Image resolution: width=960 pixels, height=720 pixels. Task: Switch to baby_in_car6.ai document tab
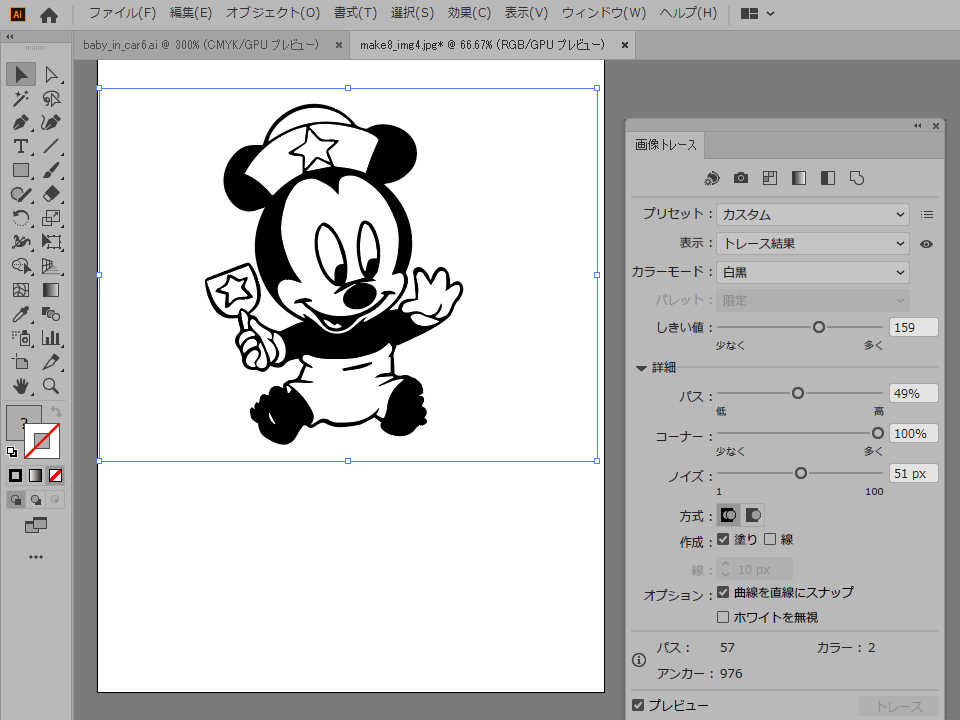tap(201, 45)
